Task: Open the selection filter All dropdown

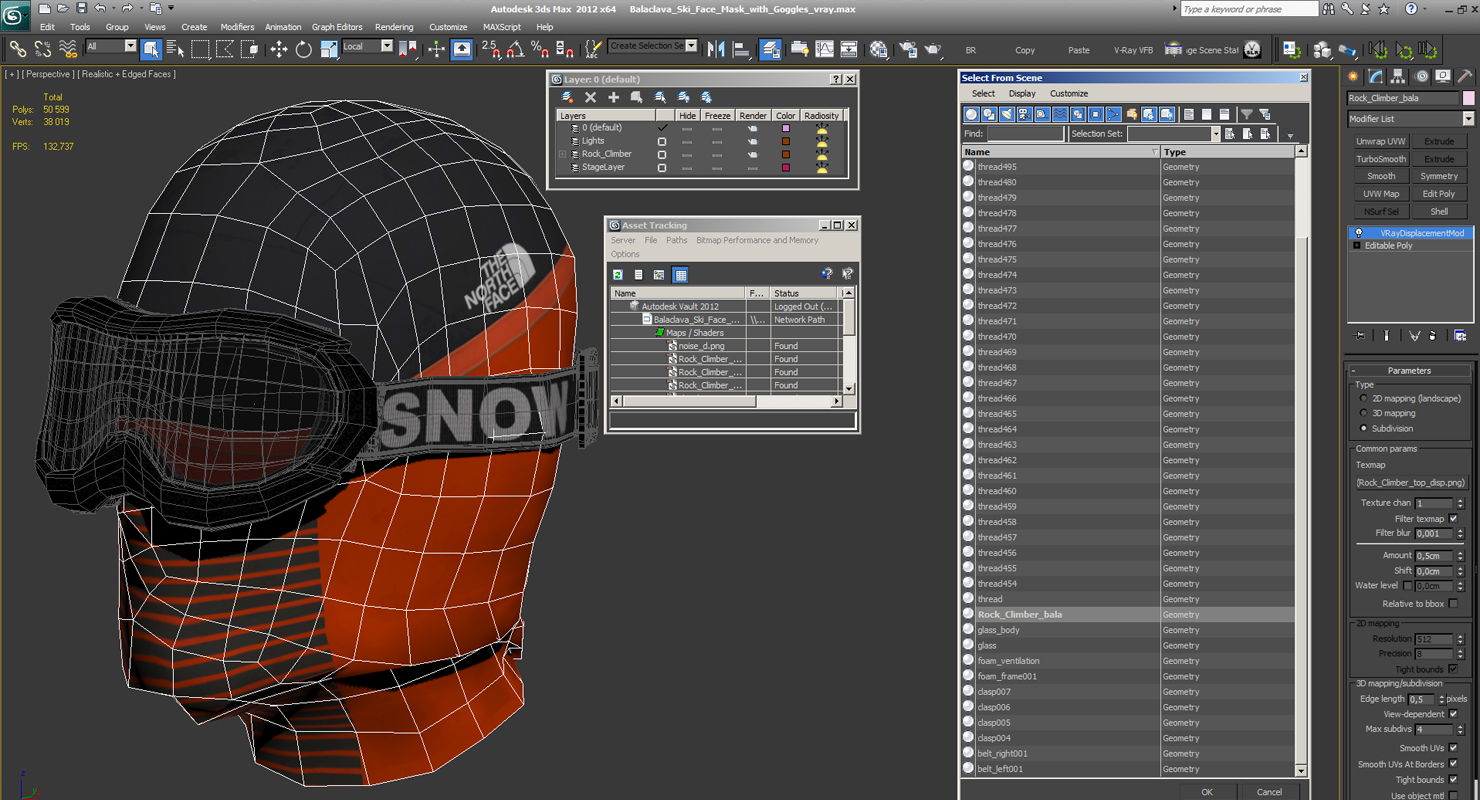Action: coord(111,46)
